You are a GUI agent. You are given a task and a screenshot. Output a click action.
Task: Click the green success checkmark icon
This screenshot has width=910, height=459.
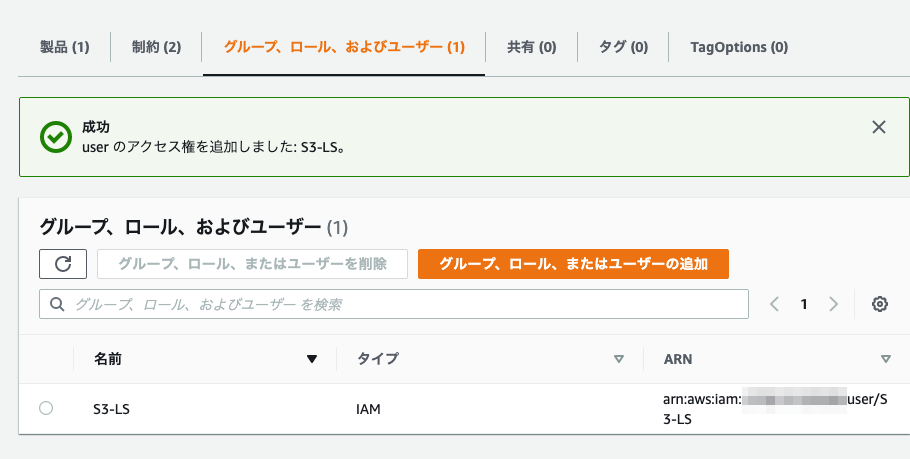(x=56, y=137)
